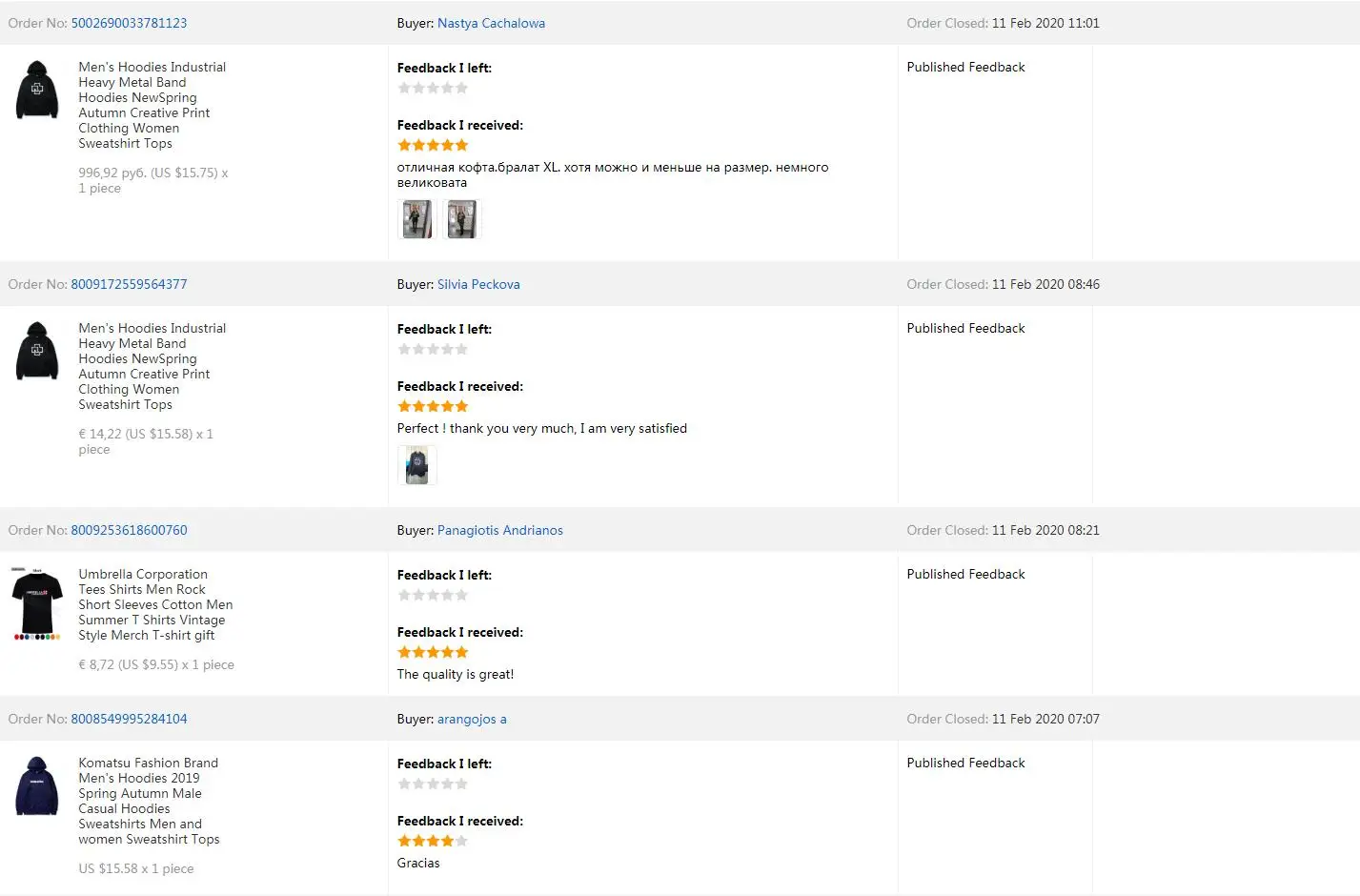Viewport: 1360px width, 896px height.
Task: Click the Umbrella Corporation t-shirt product image
Action: 37,604
